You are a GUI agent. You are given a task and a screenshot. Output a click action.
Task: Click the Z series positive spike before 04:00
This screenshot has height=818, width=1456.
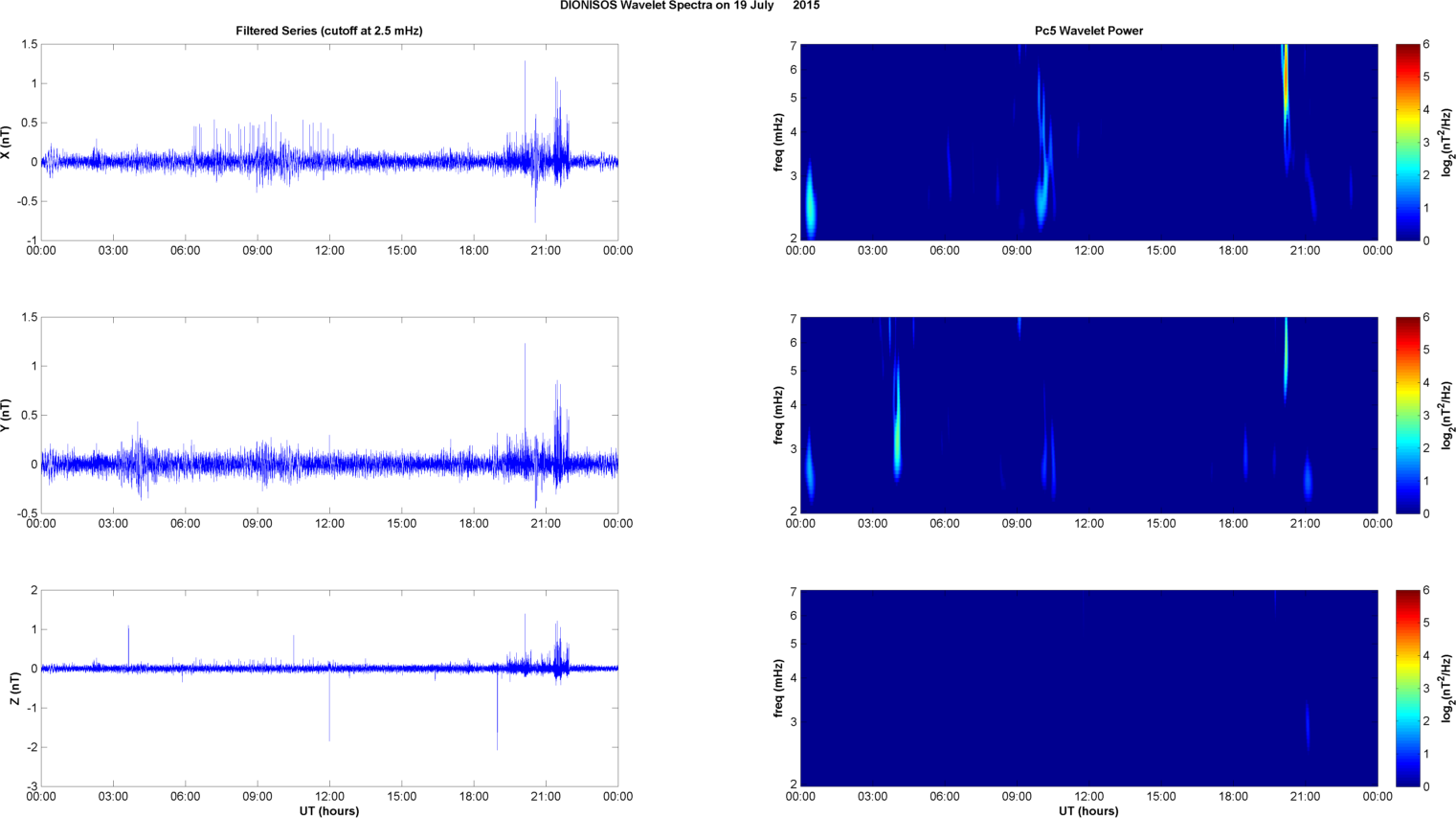coord(128,646)
